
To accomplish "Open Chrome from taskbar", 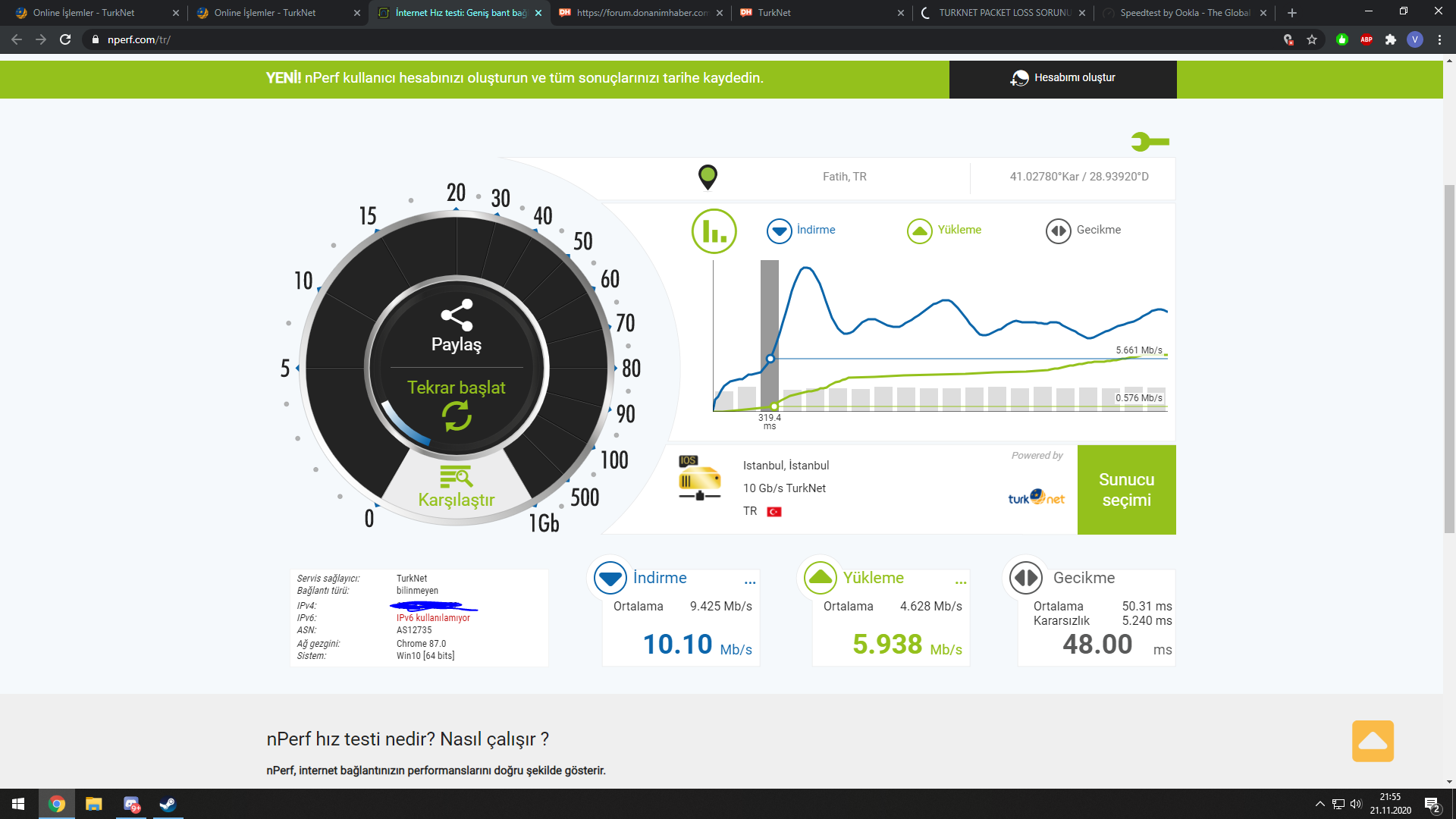I will point(57,804).
